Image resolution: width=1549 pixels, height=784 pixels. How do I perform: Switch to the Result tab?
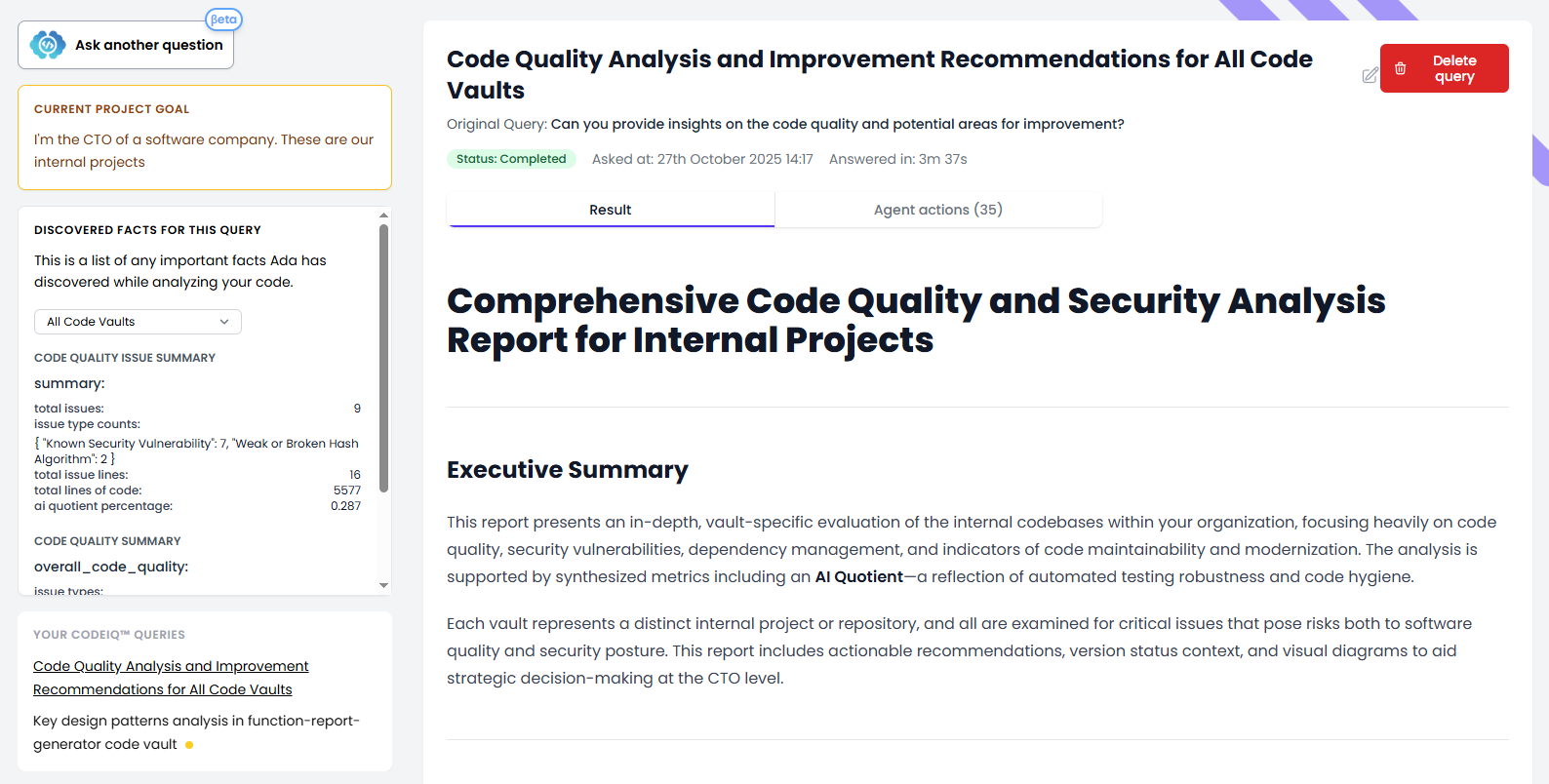pos(610,210)
